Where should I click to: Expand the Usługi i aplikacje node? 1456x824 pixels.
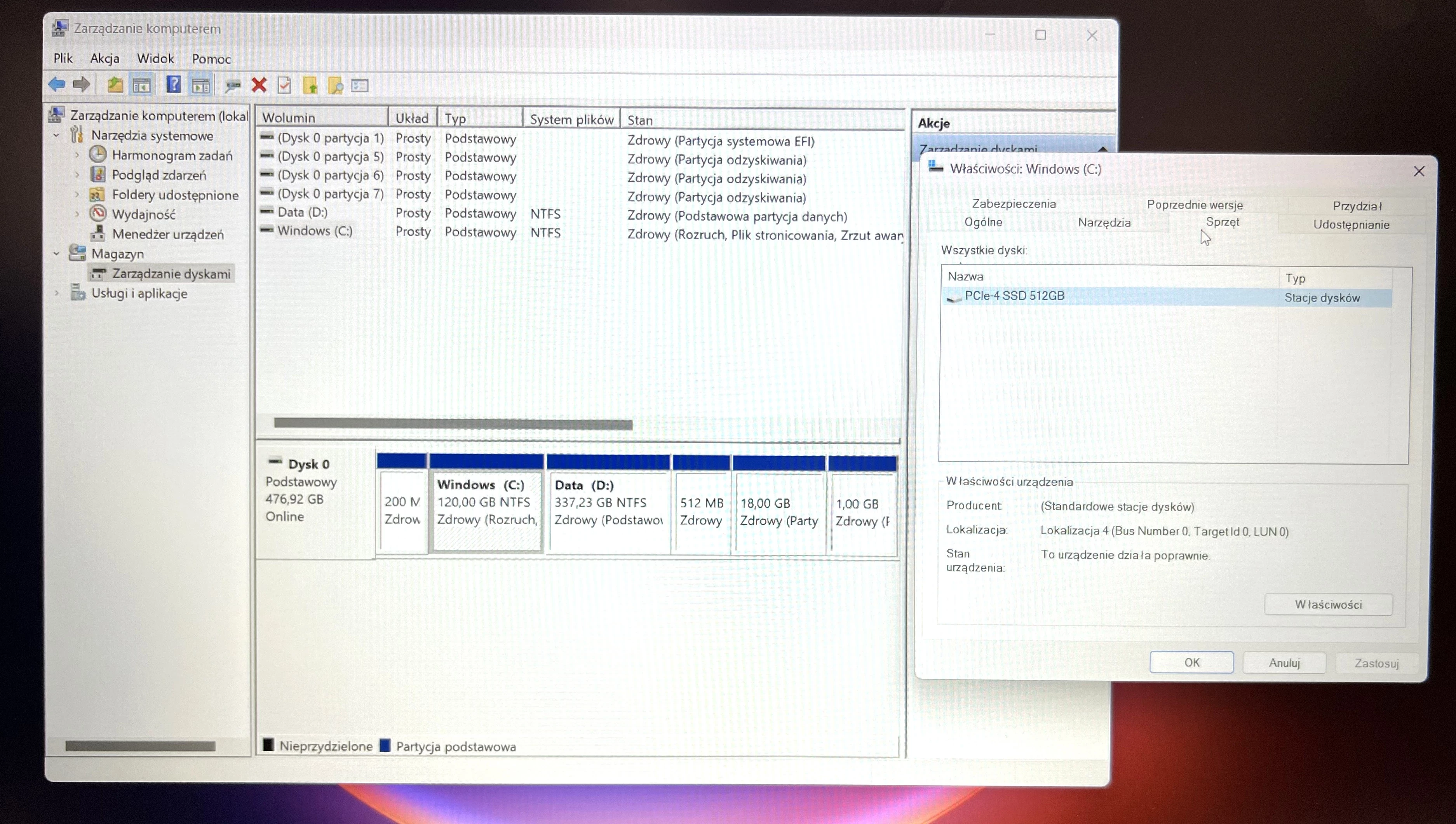click(57, 293)
